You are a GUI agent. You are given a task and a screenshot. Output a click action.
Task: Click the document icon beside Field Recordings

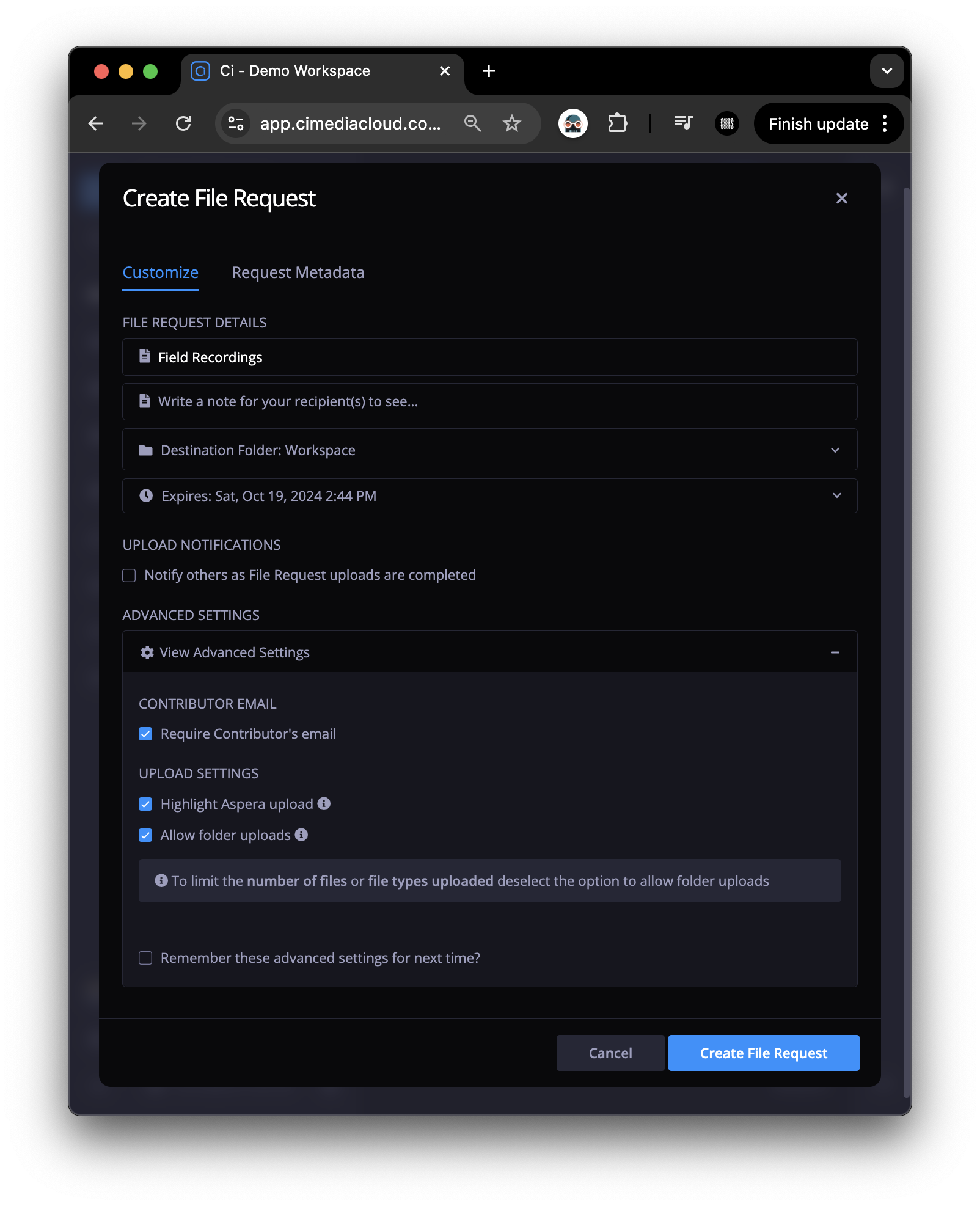tap(145, 357)
